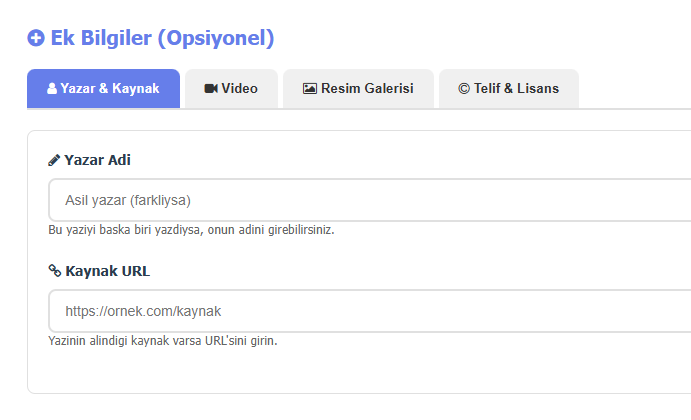Go to the Telif & Lisans tab

click(x=509, y=89)
